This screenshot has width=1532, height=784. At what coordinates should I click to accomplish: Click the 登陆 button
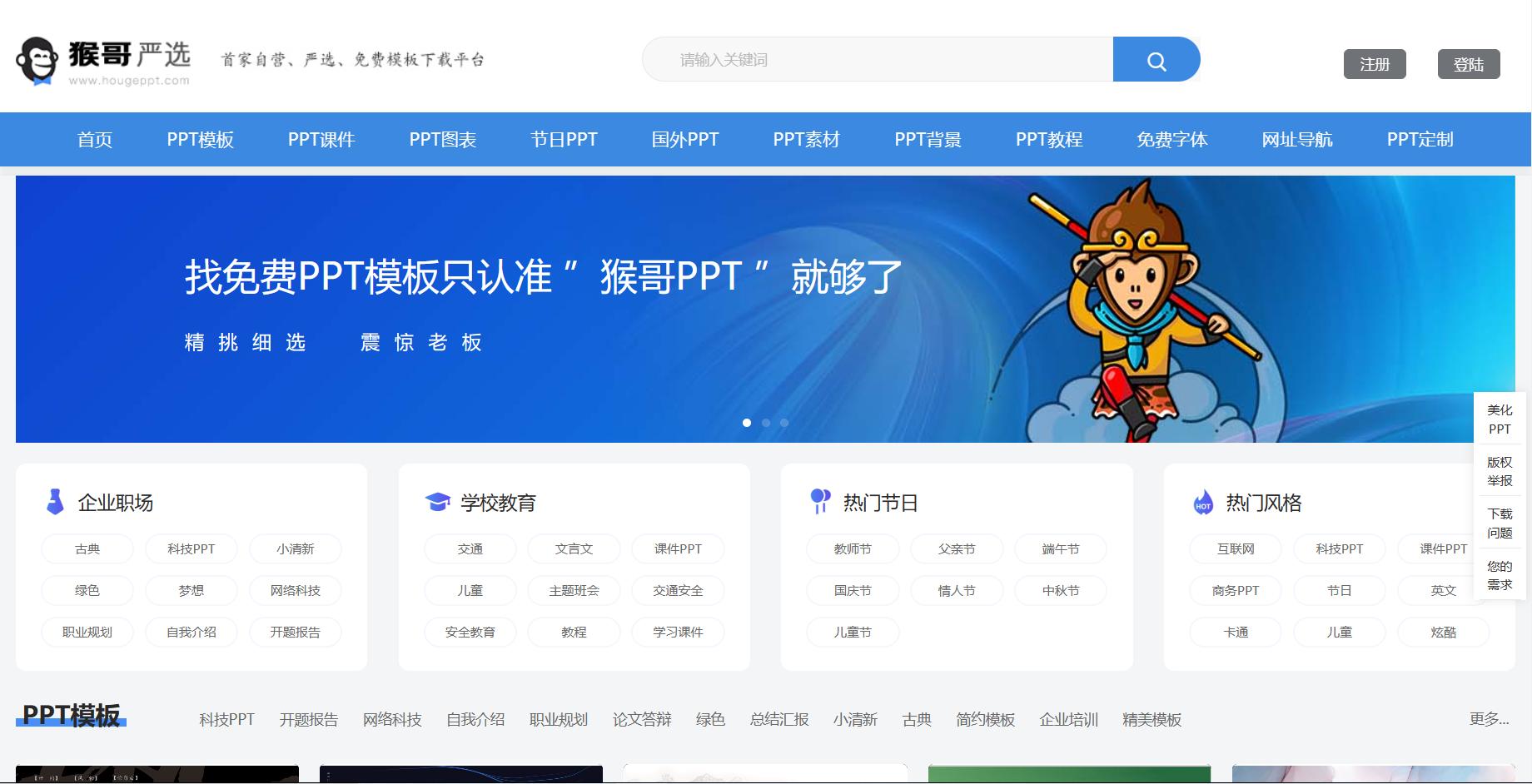1469,63
